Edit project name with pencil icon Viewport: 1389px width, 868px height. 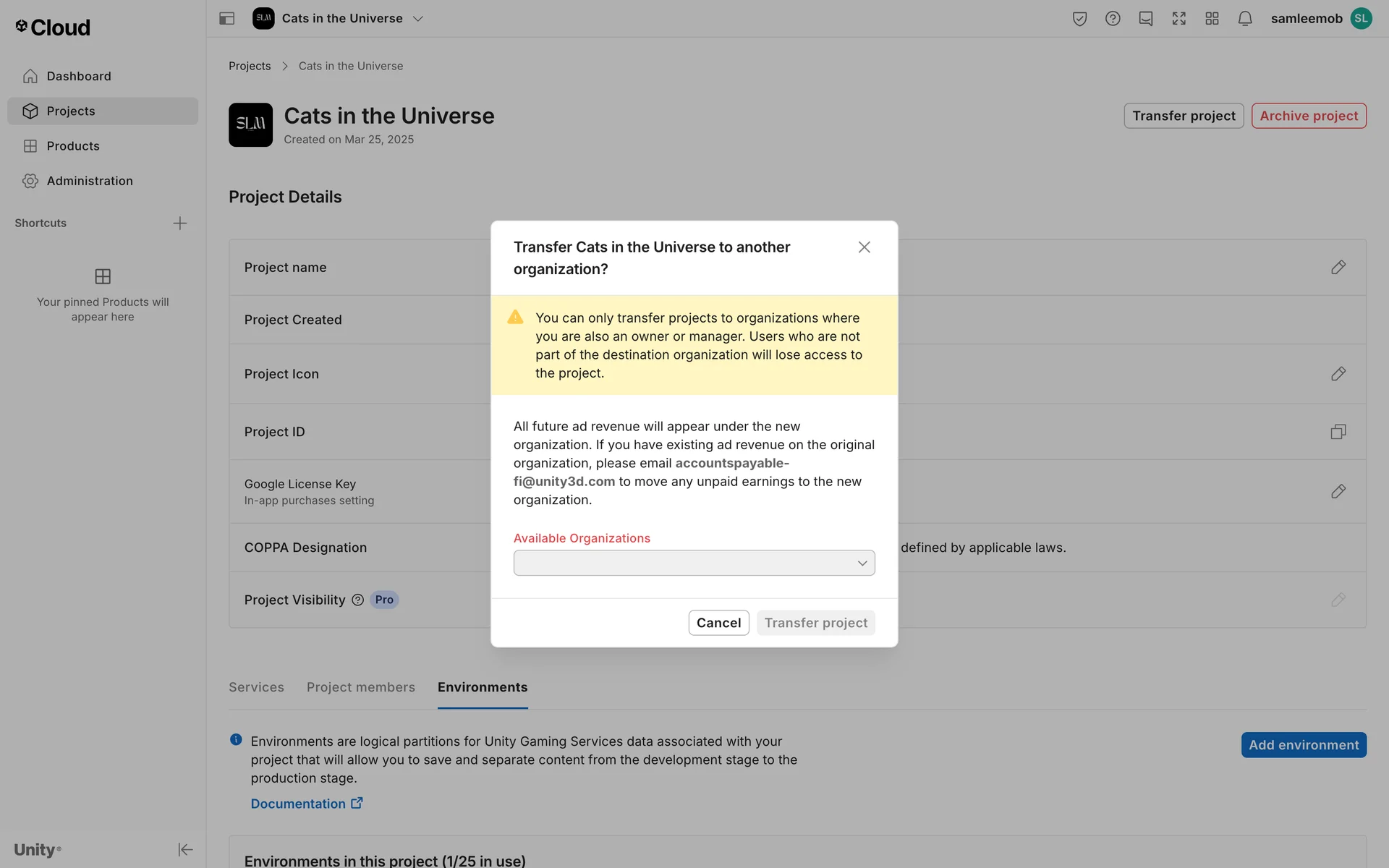click(1338, 268)
